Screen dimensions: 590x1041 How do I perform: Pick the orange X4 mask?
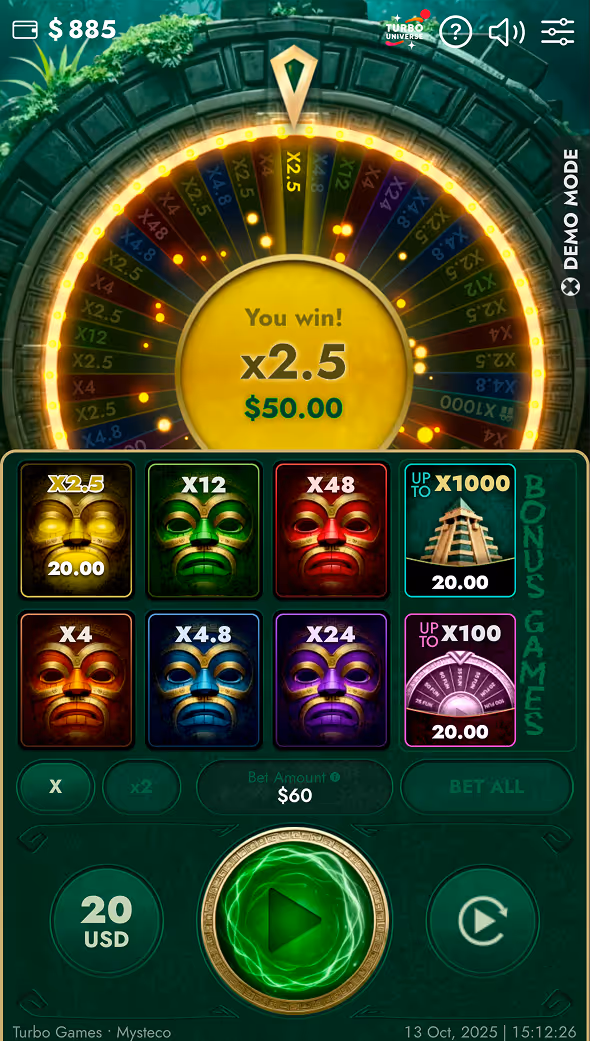(x=76, y=681)
